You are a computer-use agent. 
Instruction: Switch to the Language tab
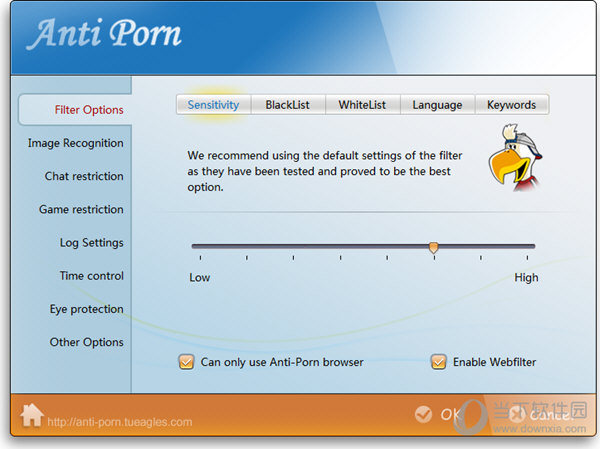point(437,104)
